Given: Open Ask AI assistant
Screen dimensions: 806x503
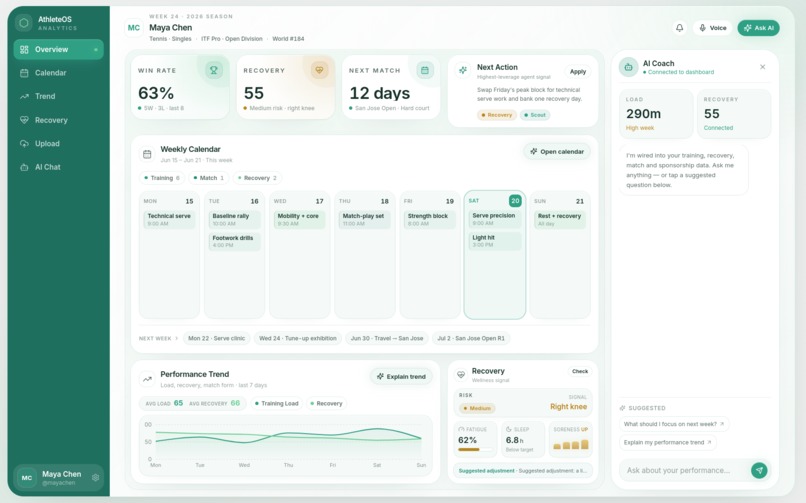Looking at the screenshot, I should pyautogui.click(x=758, y=28).
